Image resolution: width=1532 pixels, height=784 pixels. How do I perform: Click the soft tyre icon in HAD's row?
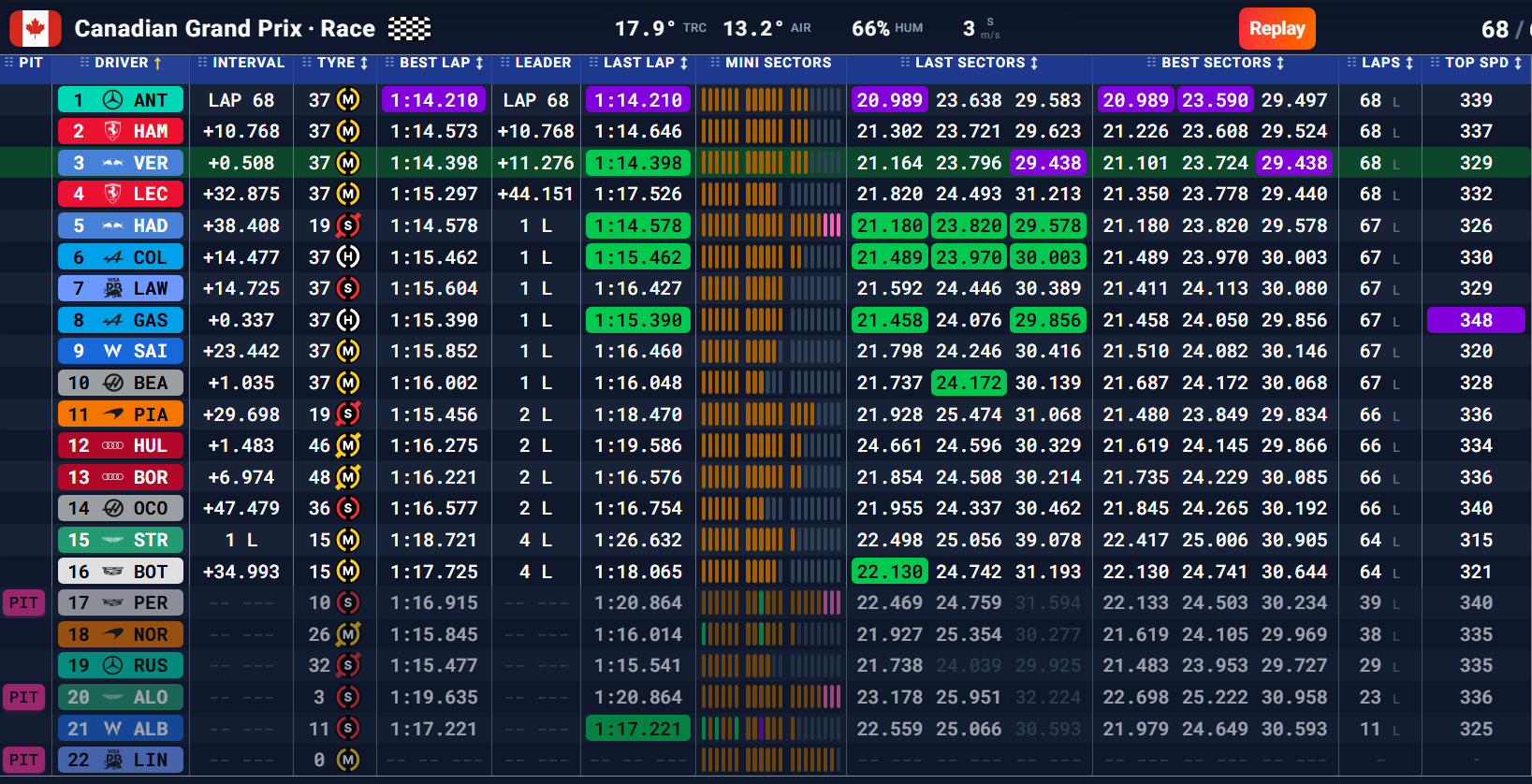tap(348, 225)
